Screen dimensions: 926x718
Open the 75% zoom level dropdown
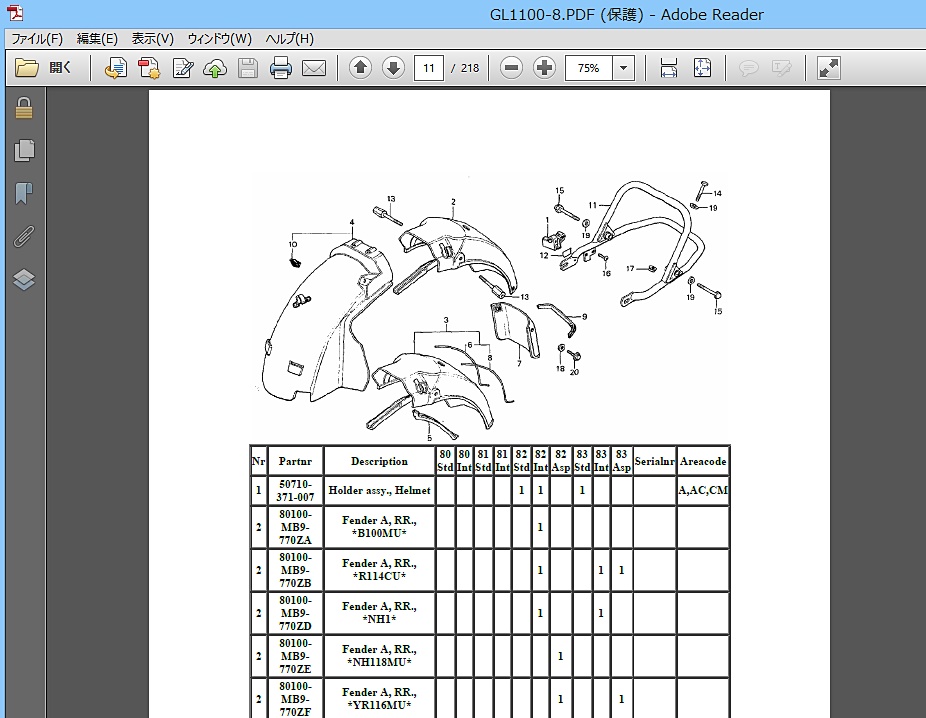click(624, 68)
